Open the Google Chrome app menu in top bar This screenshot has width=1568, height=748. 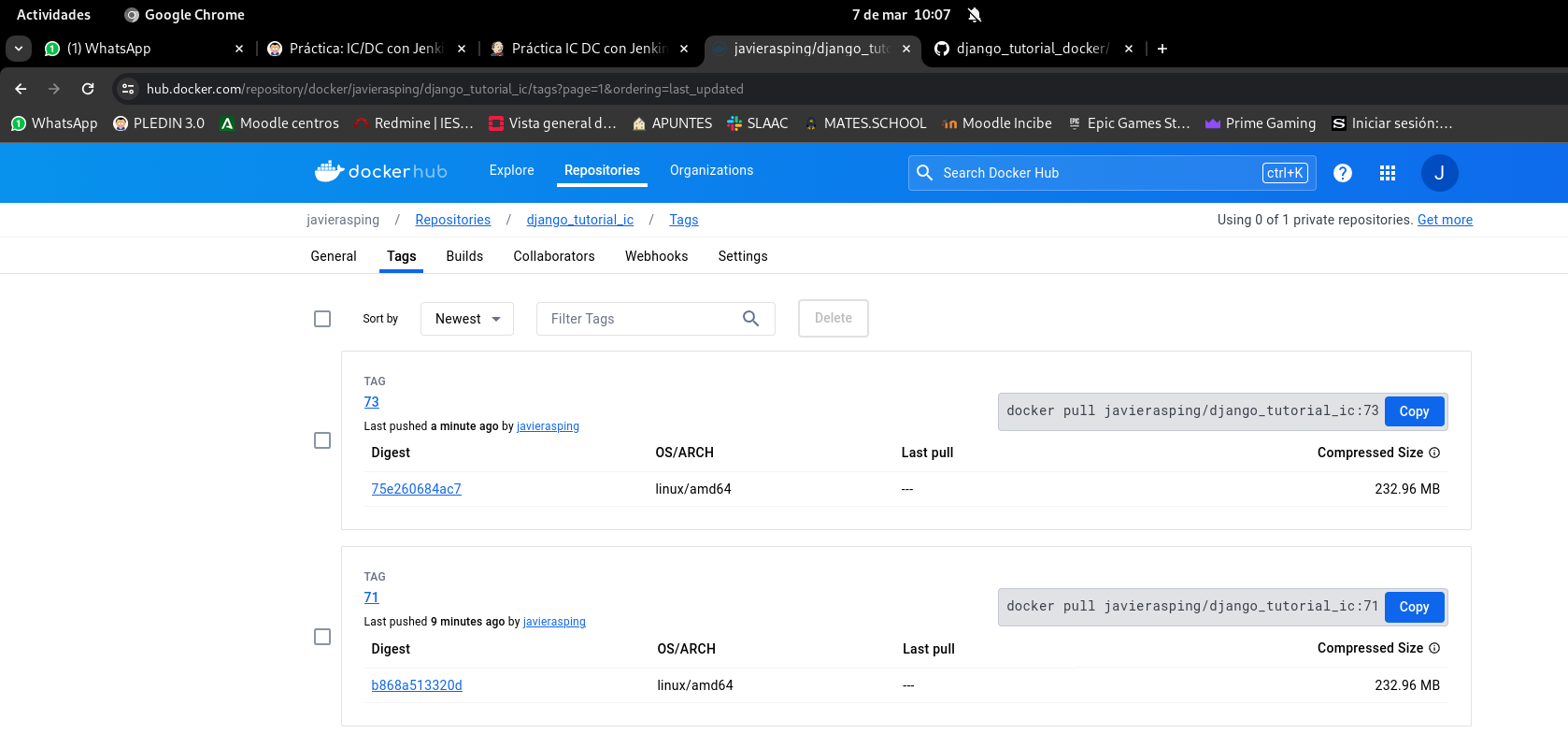pyautogui.click(x=185, y=15)
